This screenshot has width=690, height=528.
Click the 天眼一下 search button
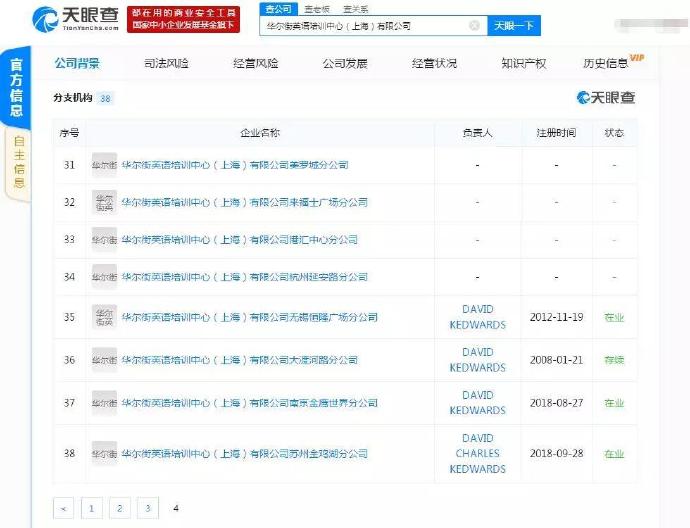pos(515,26)
